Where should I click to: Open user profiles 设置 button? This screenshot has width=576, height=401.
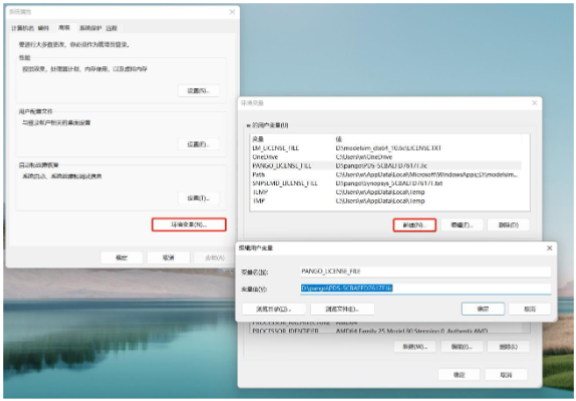point(199,144)
